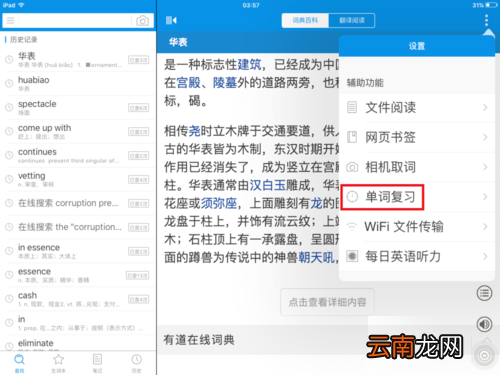Image resolution: width=500 pixels, height=375 pixels.
Task: Follow the 建筑 link in article
Action: tap(250, 64)
